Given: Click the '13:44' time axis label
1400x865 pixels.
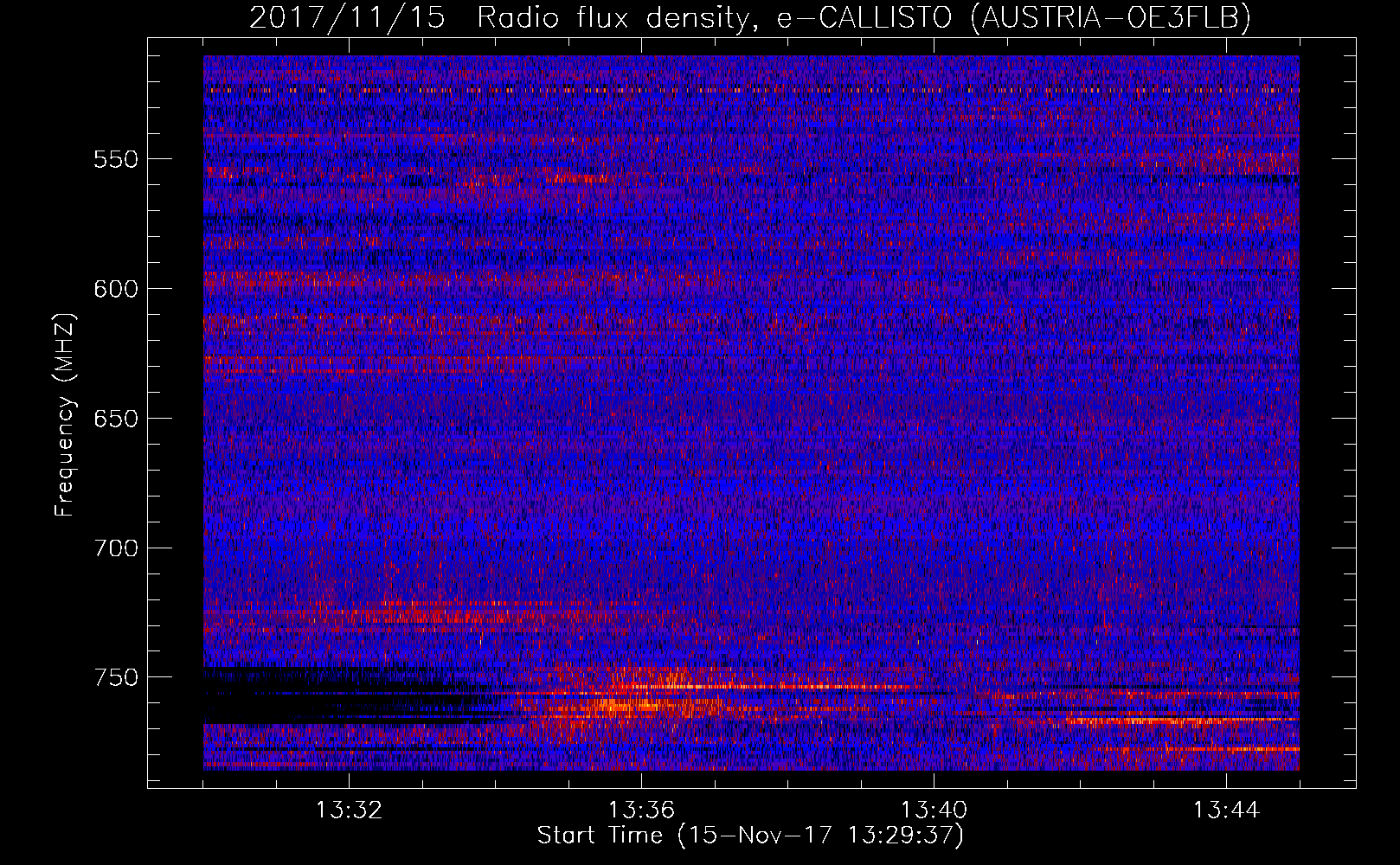Looking at the screenshot, I should [1226, 811].
